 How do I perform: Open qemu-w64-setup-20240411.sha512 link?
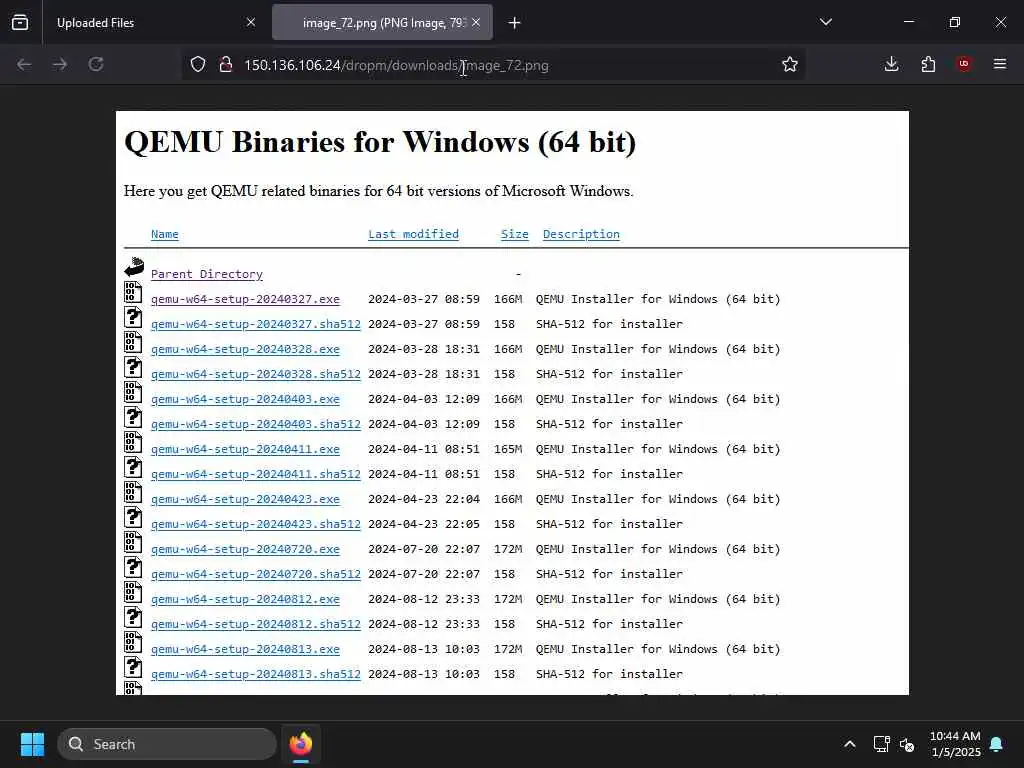tap(255, 474)
